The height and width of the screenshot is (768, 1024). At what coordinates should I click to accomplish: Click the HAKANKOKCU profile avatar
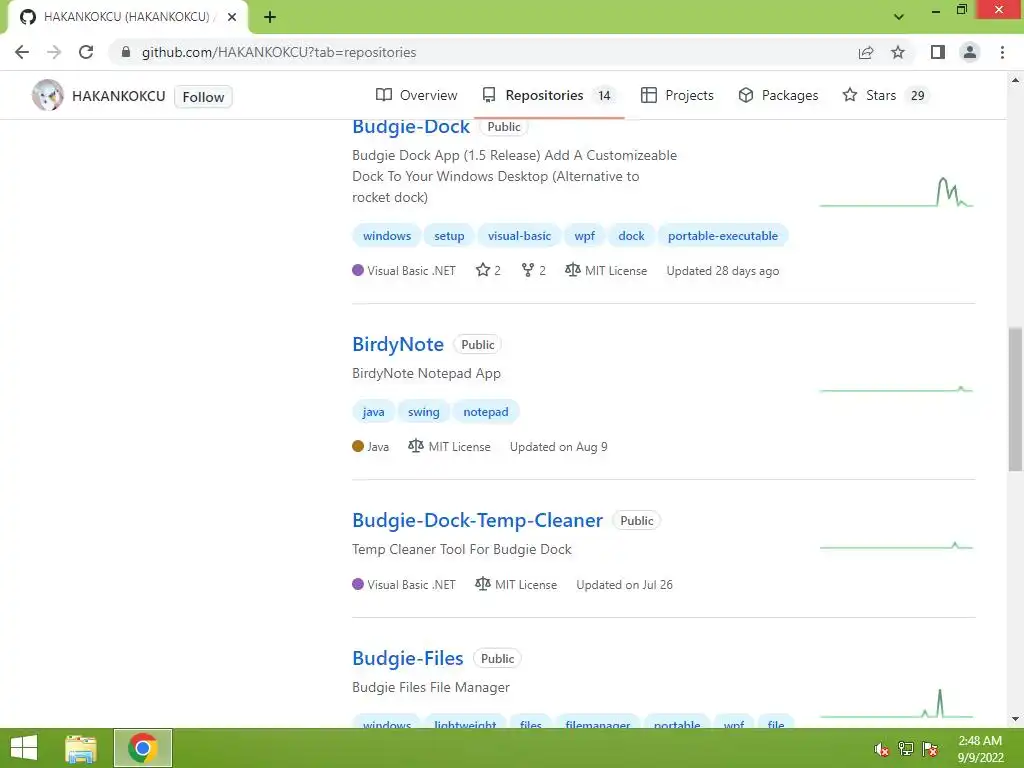tap(48, 95)
